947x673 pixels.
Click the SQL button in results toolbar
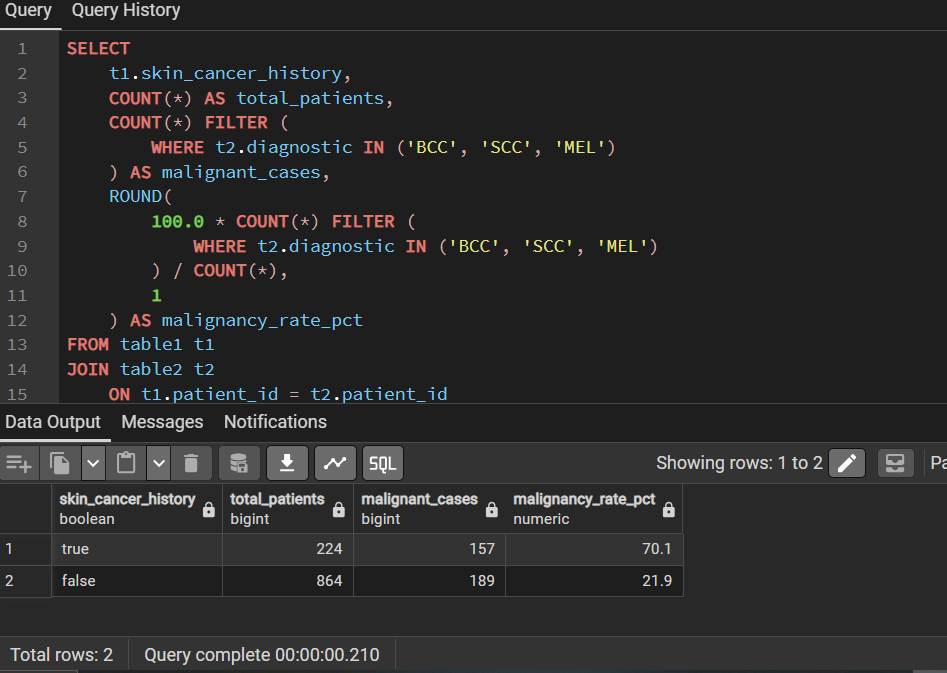coord(383,463)
